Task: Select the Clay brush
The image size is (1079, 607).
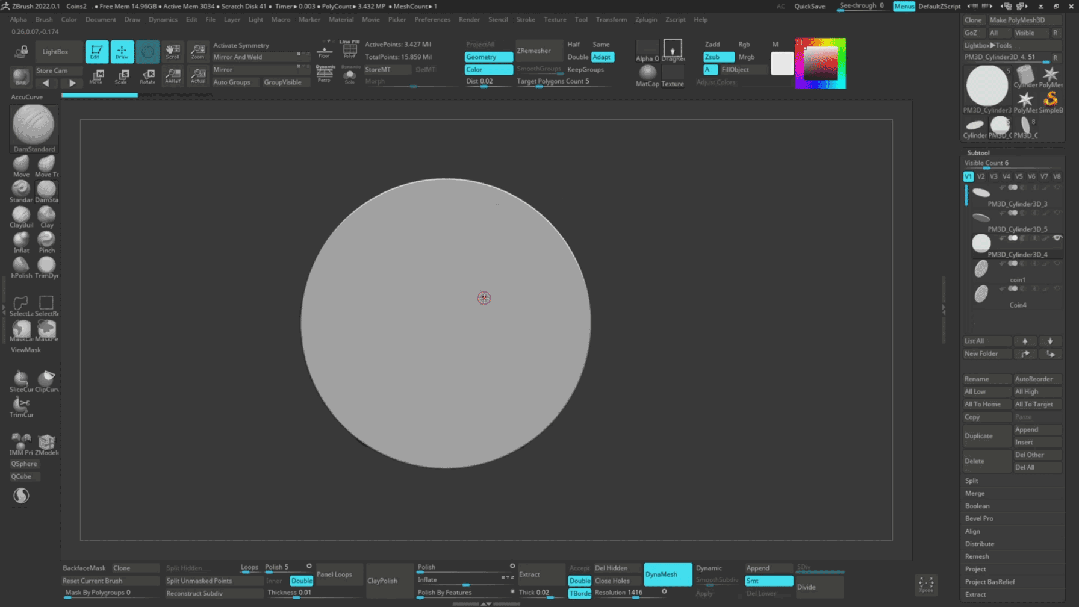Action: coord(47,216)
